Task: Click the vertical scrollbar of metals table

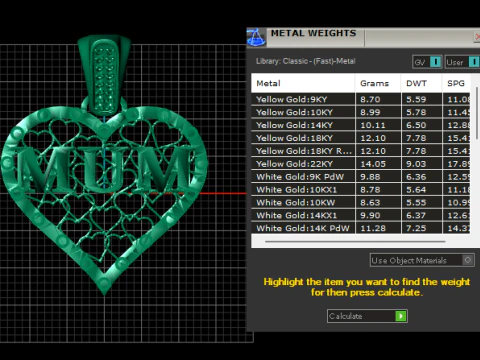Action: (x=477, y=113)
